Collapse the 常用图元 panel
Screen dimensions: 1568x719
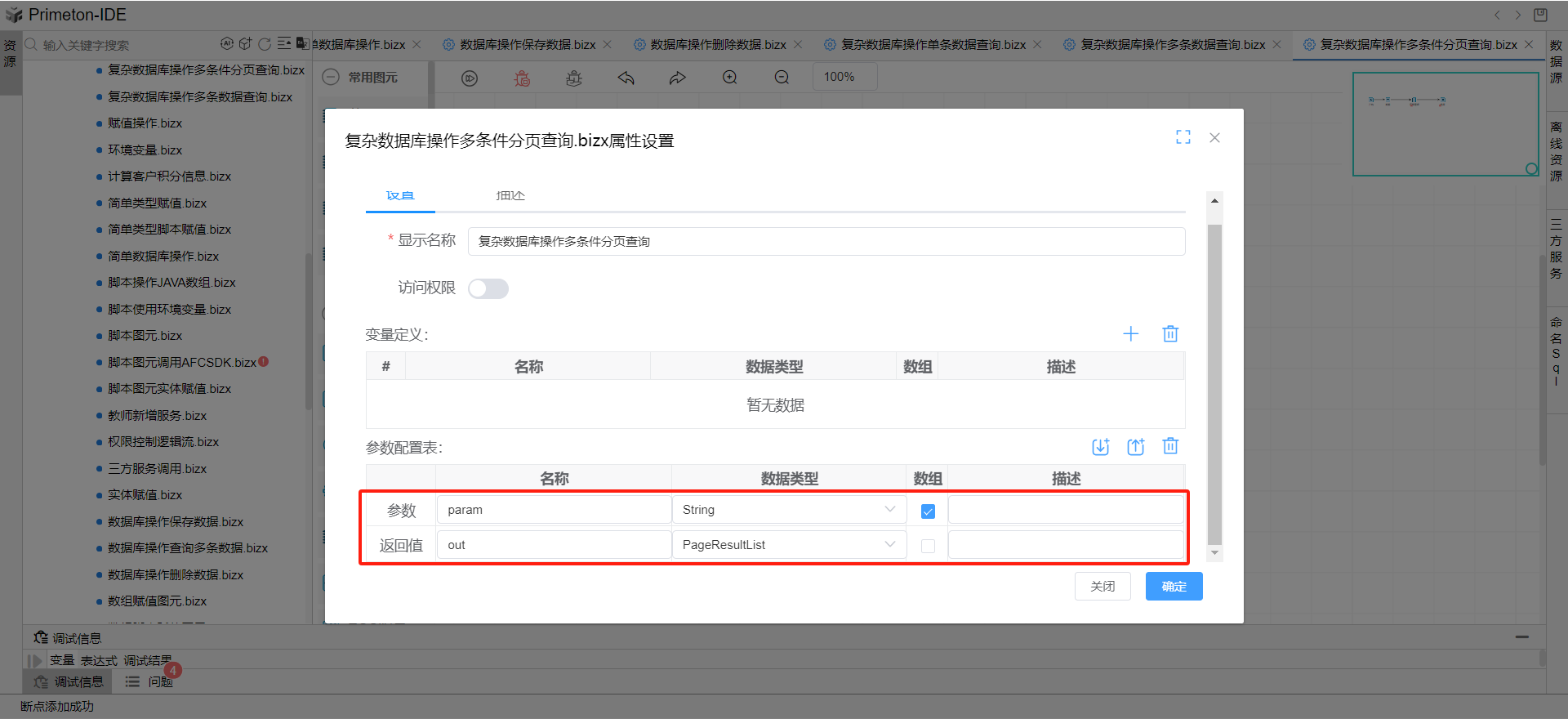coord(331,78)
